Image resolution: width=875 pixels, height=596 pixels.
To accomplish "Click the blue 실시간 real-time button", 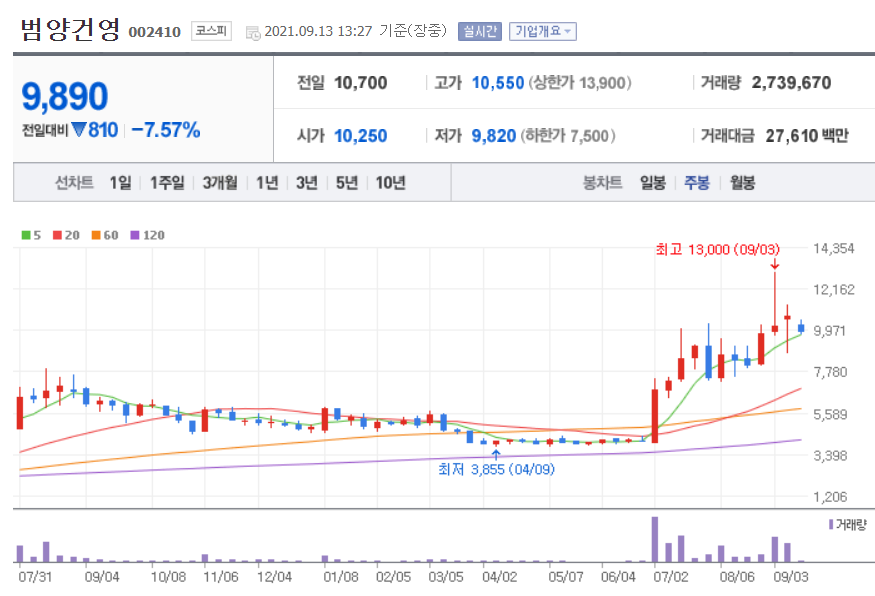I will tap(481, 31).
